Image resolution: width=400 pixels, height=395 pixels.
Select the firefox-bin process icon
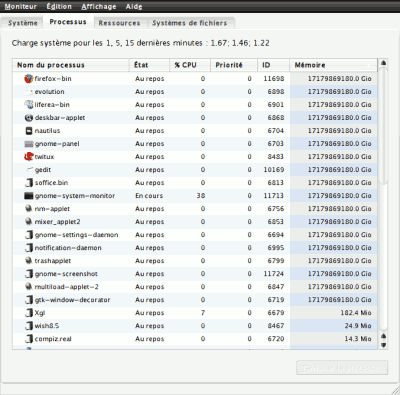(29, 79)
